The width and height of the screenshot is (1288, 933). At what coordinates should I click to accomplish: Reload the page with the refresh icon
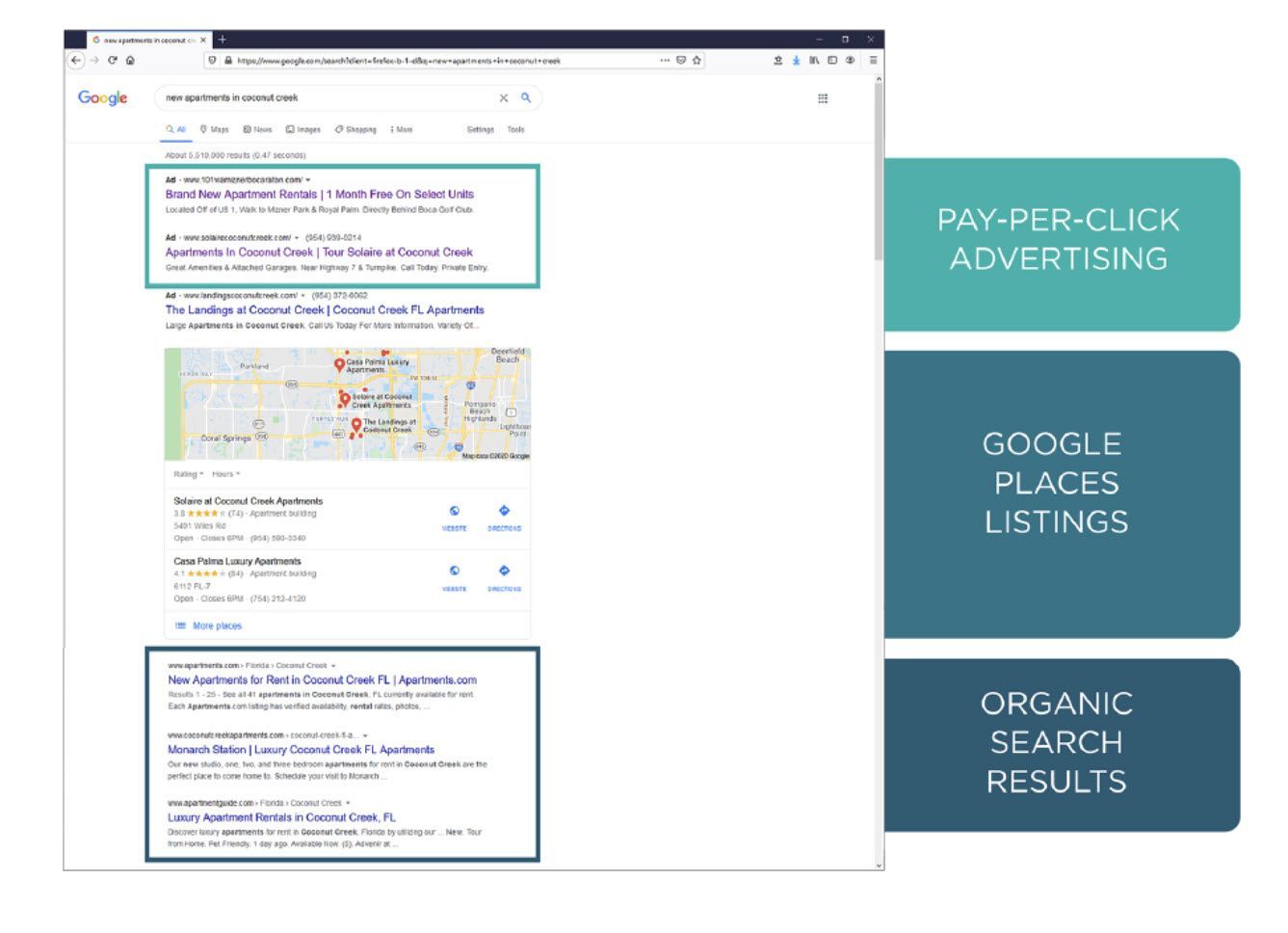(x=112, y=60)
